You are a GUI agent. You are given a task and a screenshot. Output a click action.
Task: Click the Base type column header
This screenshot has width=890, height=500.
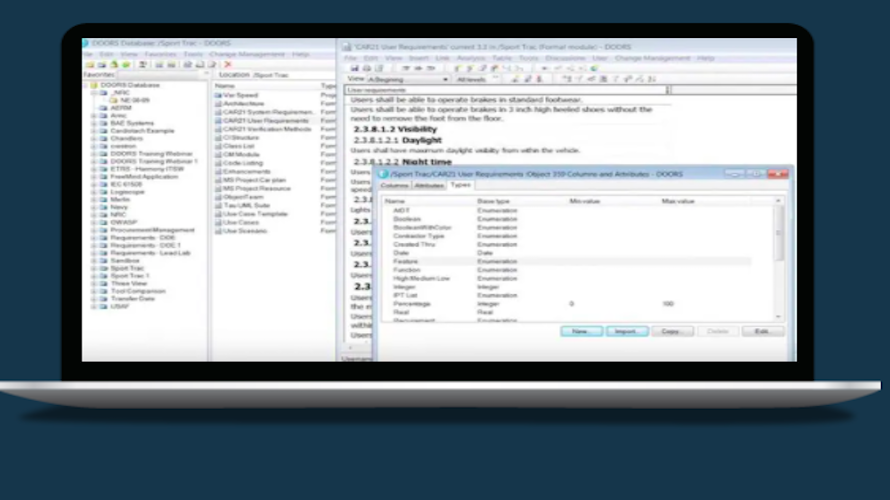pos(493,201)
